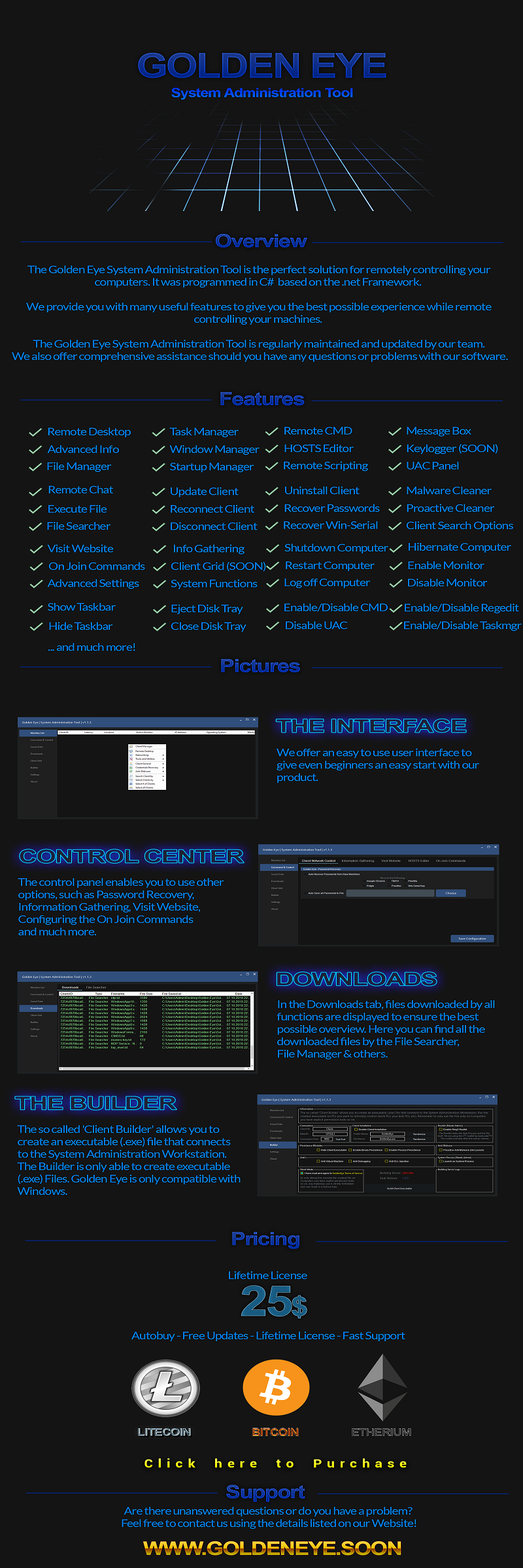Click the 'Enable/Disable Regedit' feature text

coord(462,608)
